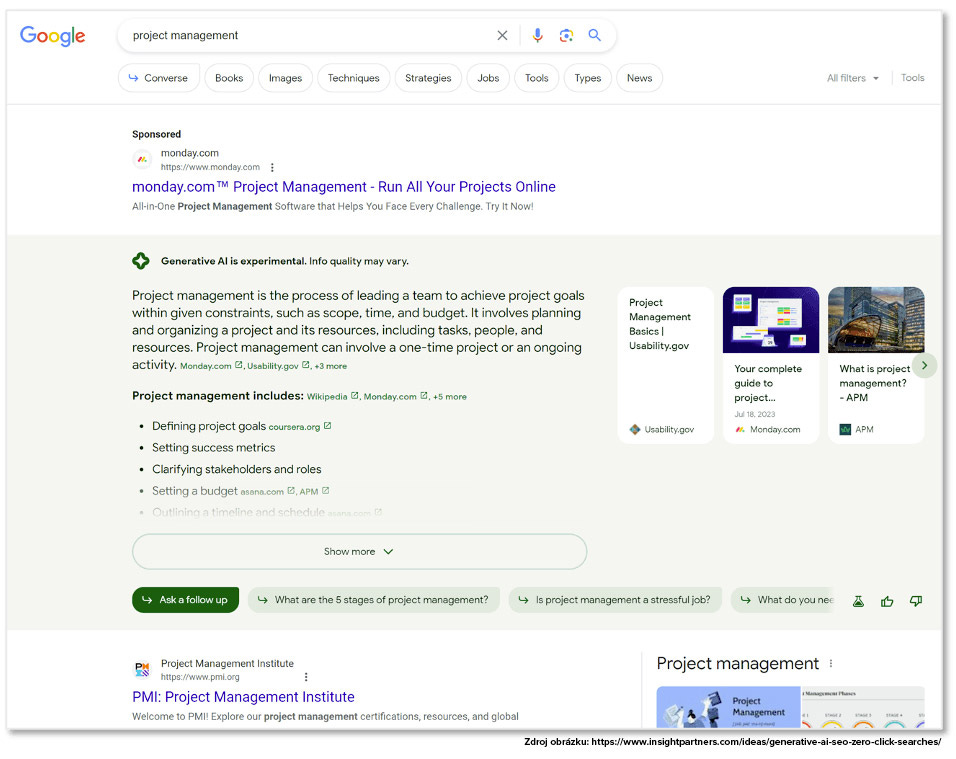956x759 pixels.
Task: Select the Books filter chip
Action: click(x=229, y=78)
